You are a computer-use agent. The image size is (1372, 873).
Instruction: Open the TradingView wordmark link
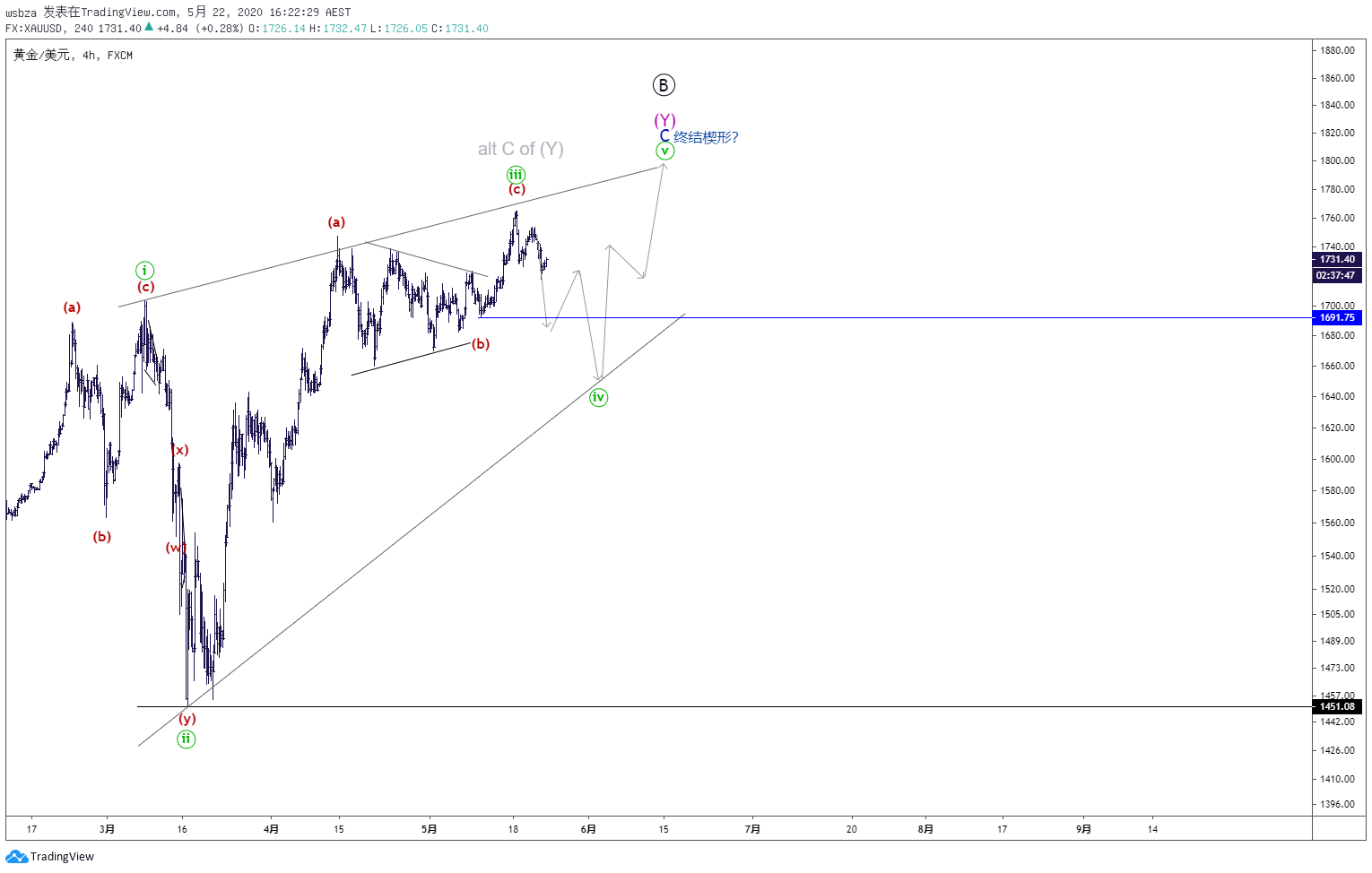pos(62,857)
